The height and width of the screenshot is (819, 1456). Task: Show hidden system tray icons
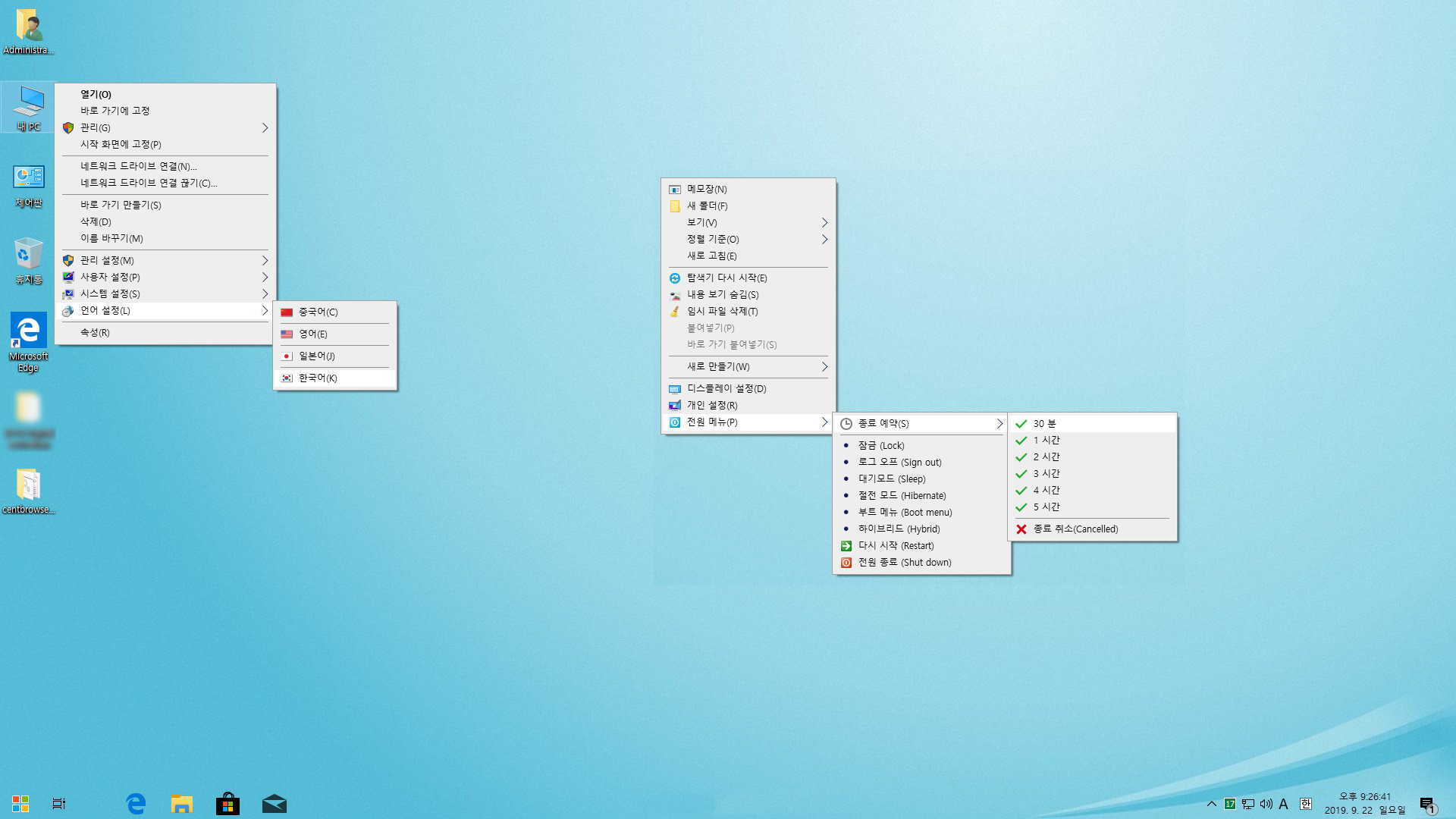tap(1211, 804)
